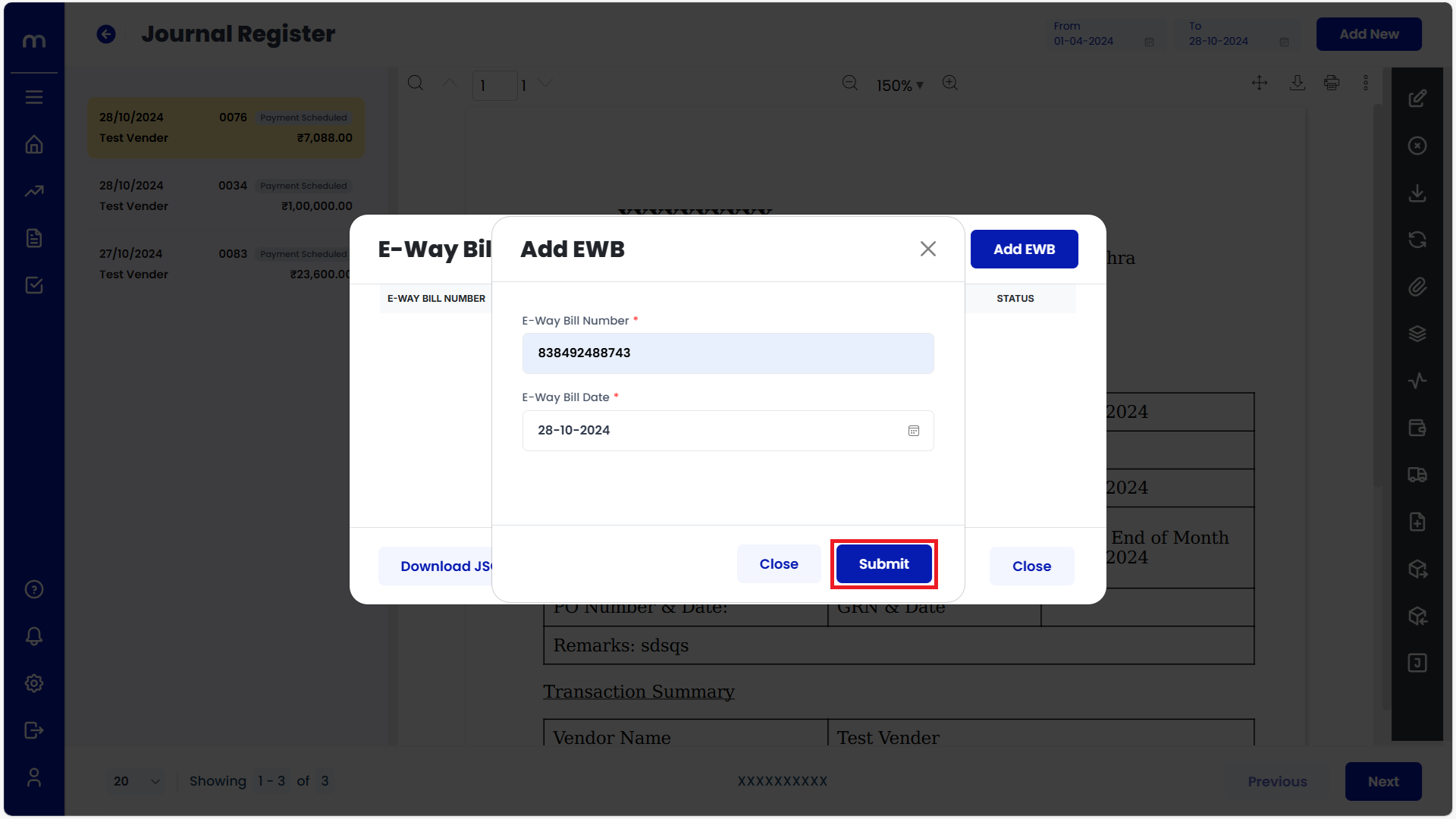1456x819 pixels.
Task: Click the zoom in magnifier control
Action: (x=949, y=83)
